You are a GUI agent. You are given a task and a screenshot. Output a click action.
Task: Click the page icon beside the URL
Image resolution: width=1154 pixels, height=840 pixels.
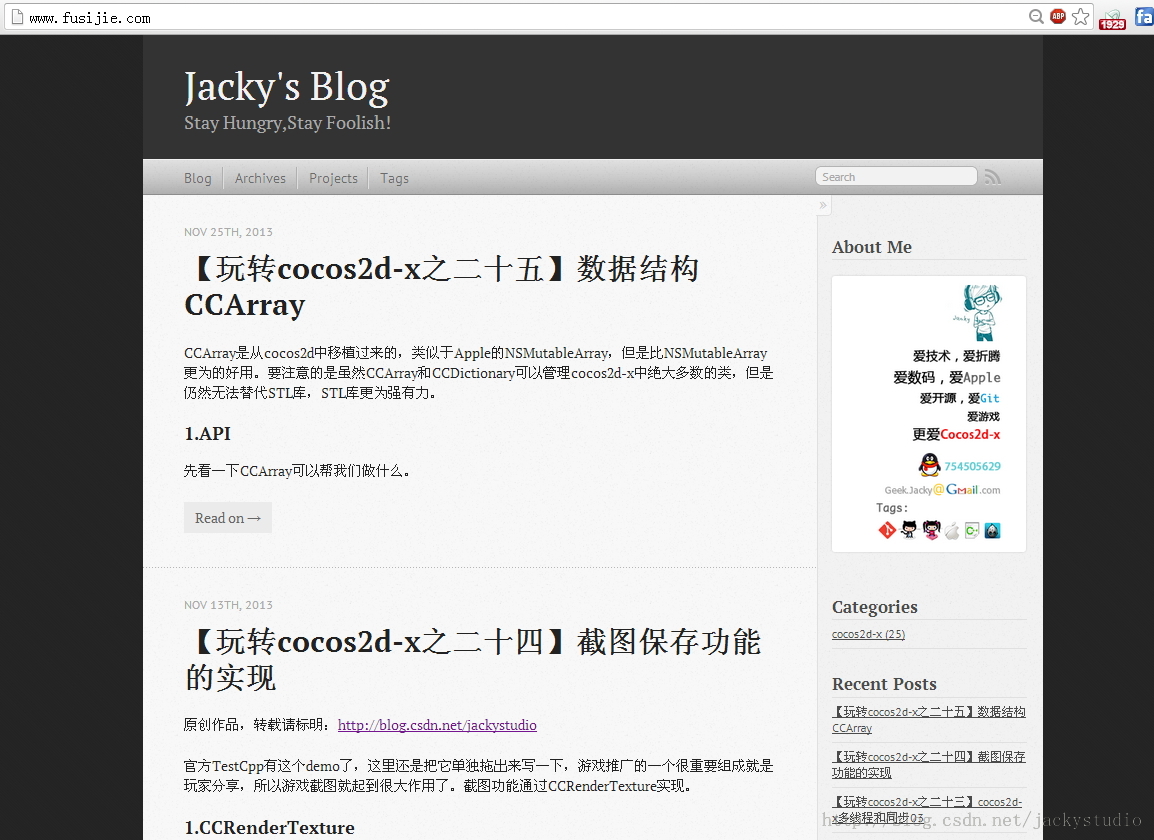click(17, 17)
